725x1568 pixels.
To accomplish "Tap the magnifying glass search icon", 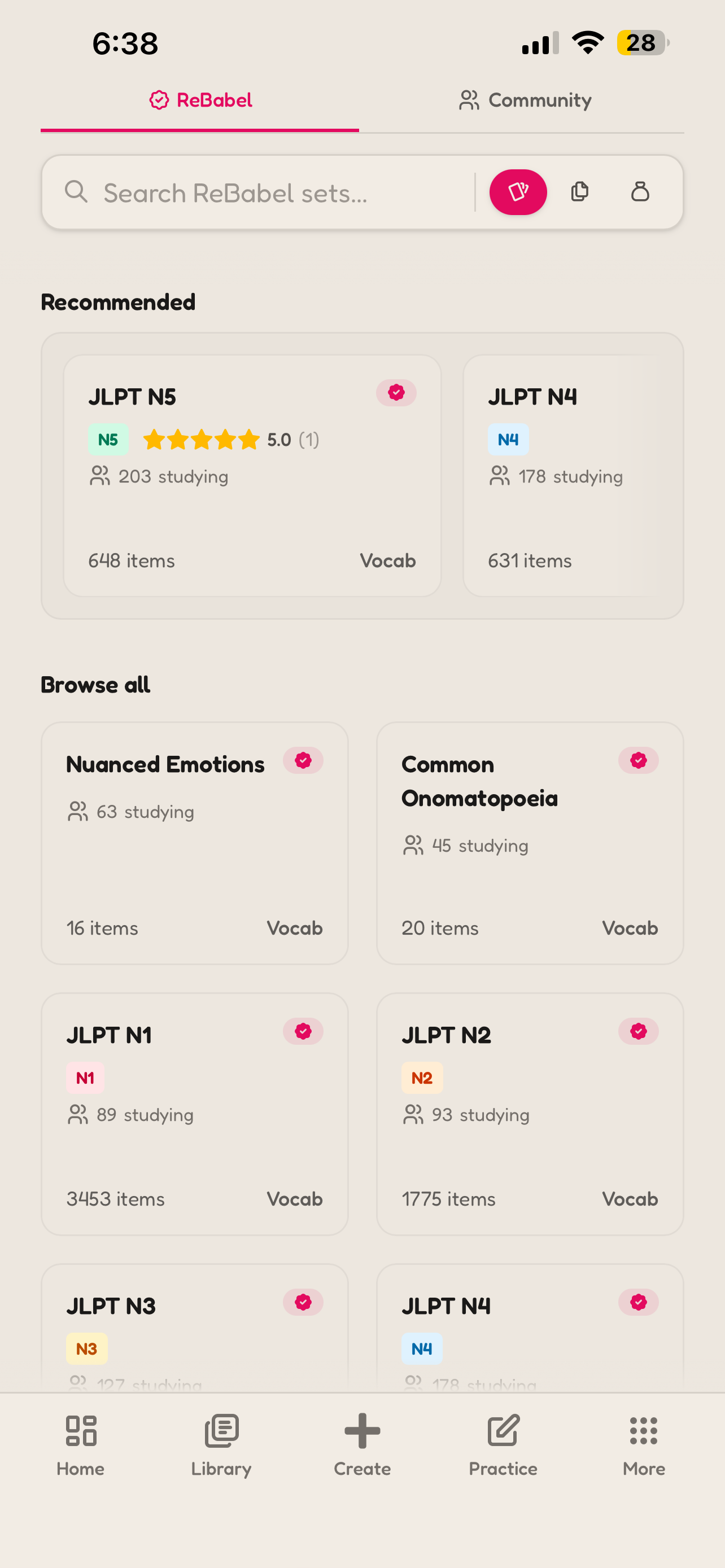I will (x=76, y=192).
